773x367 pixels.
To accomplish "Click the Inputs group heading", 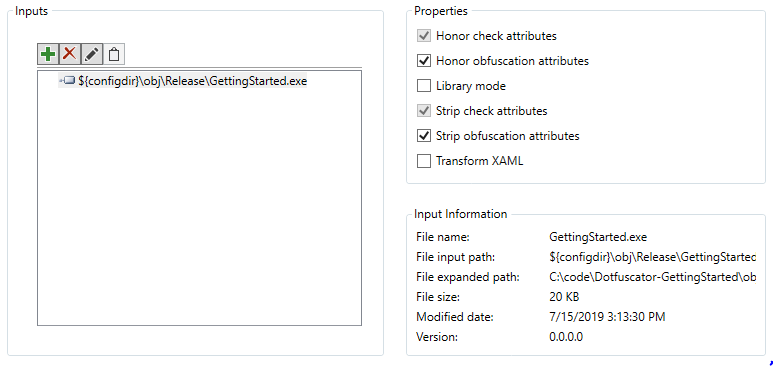I will [32, 11].
